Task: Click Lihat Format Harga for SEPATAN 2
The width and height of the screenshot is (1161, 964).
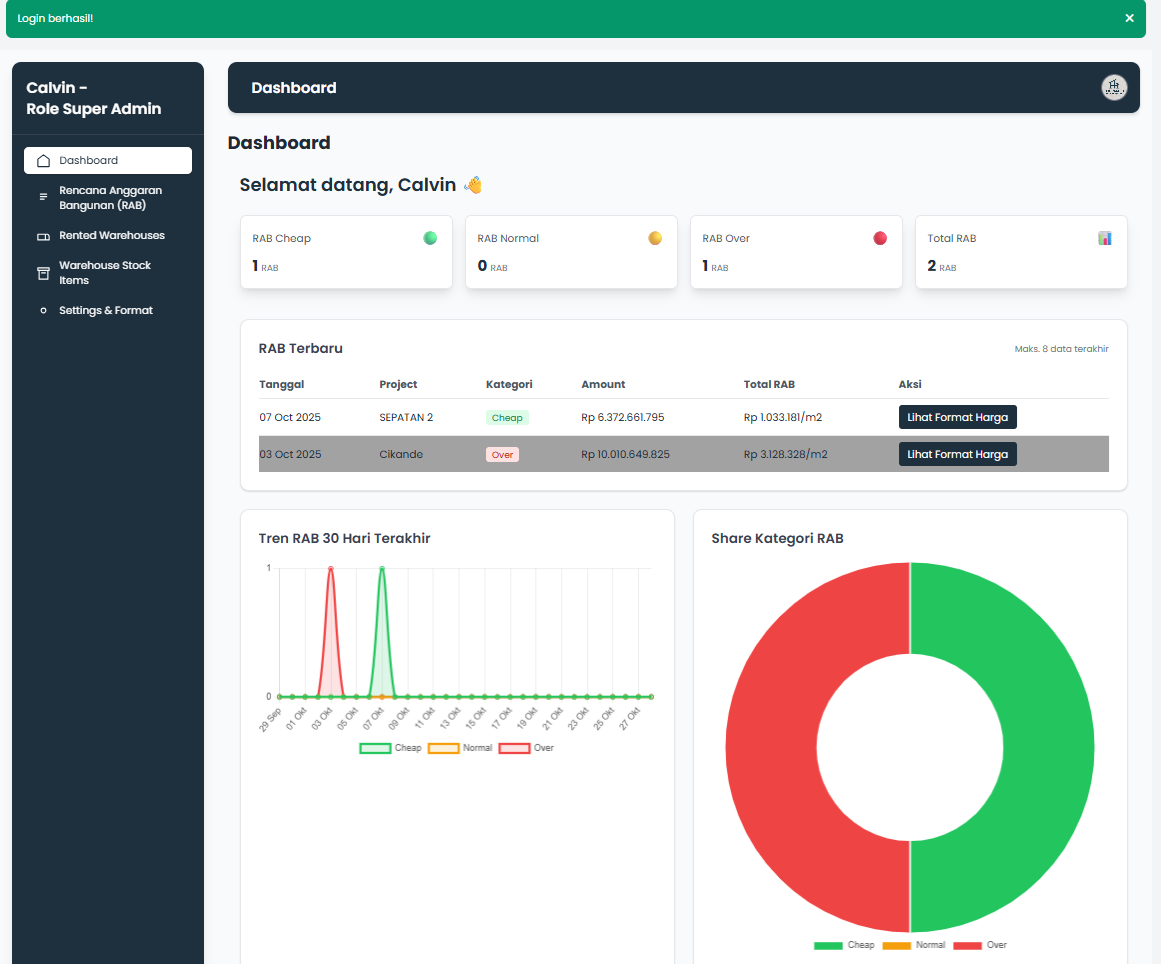Action: (x=957, y=417)
